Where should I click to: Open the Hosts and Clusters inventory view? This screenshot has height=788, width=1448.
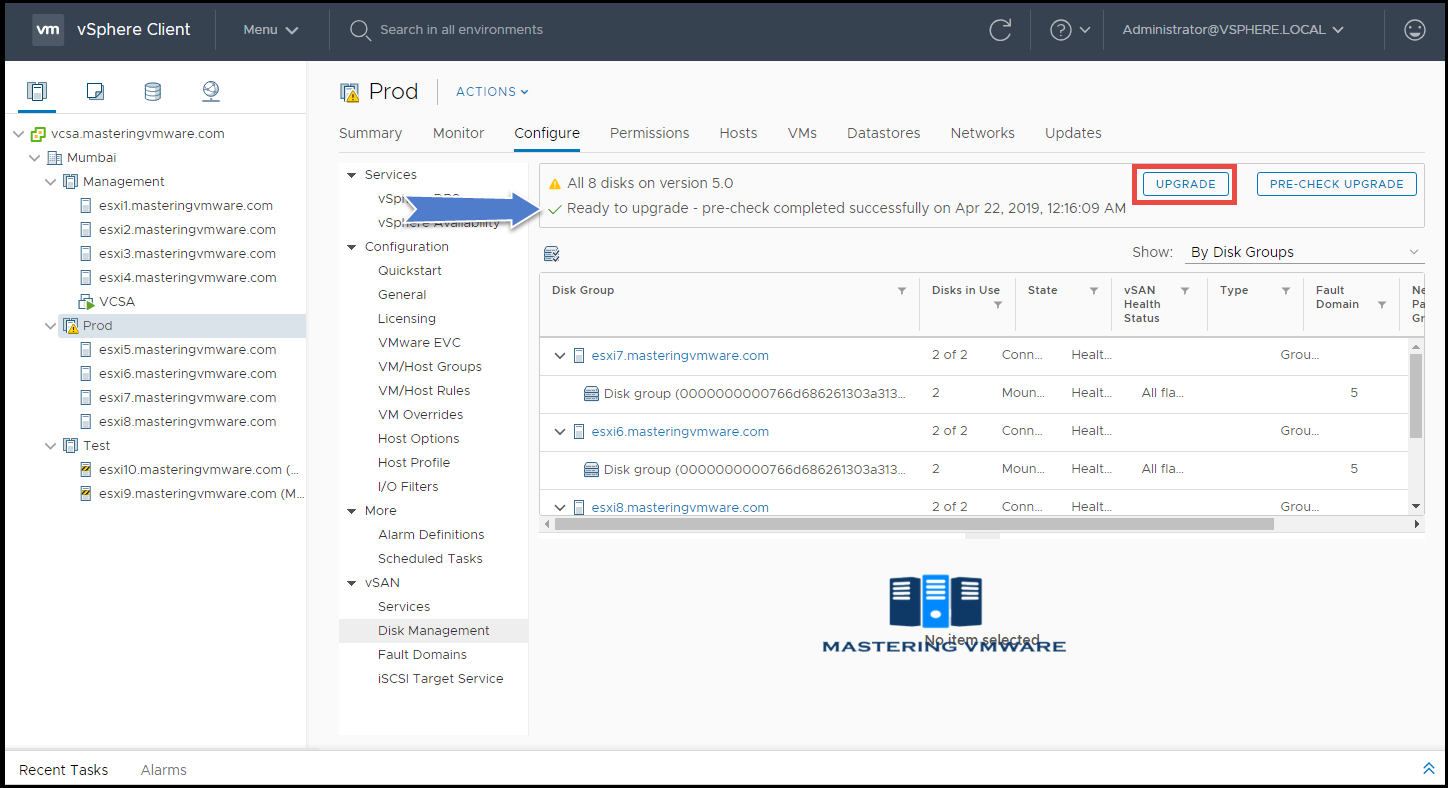coord(37,92)
